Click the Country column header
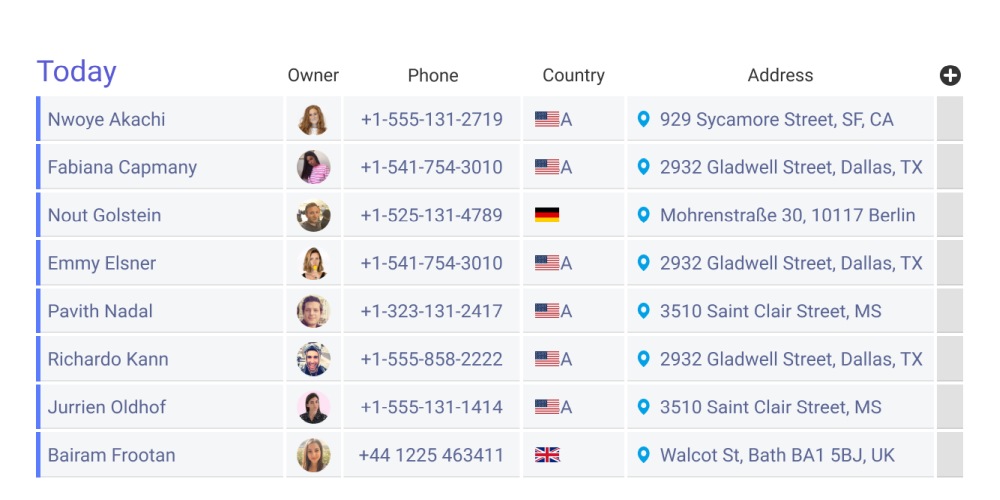This screenshot has height=500, width=1000. [x=573, y=75]
